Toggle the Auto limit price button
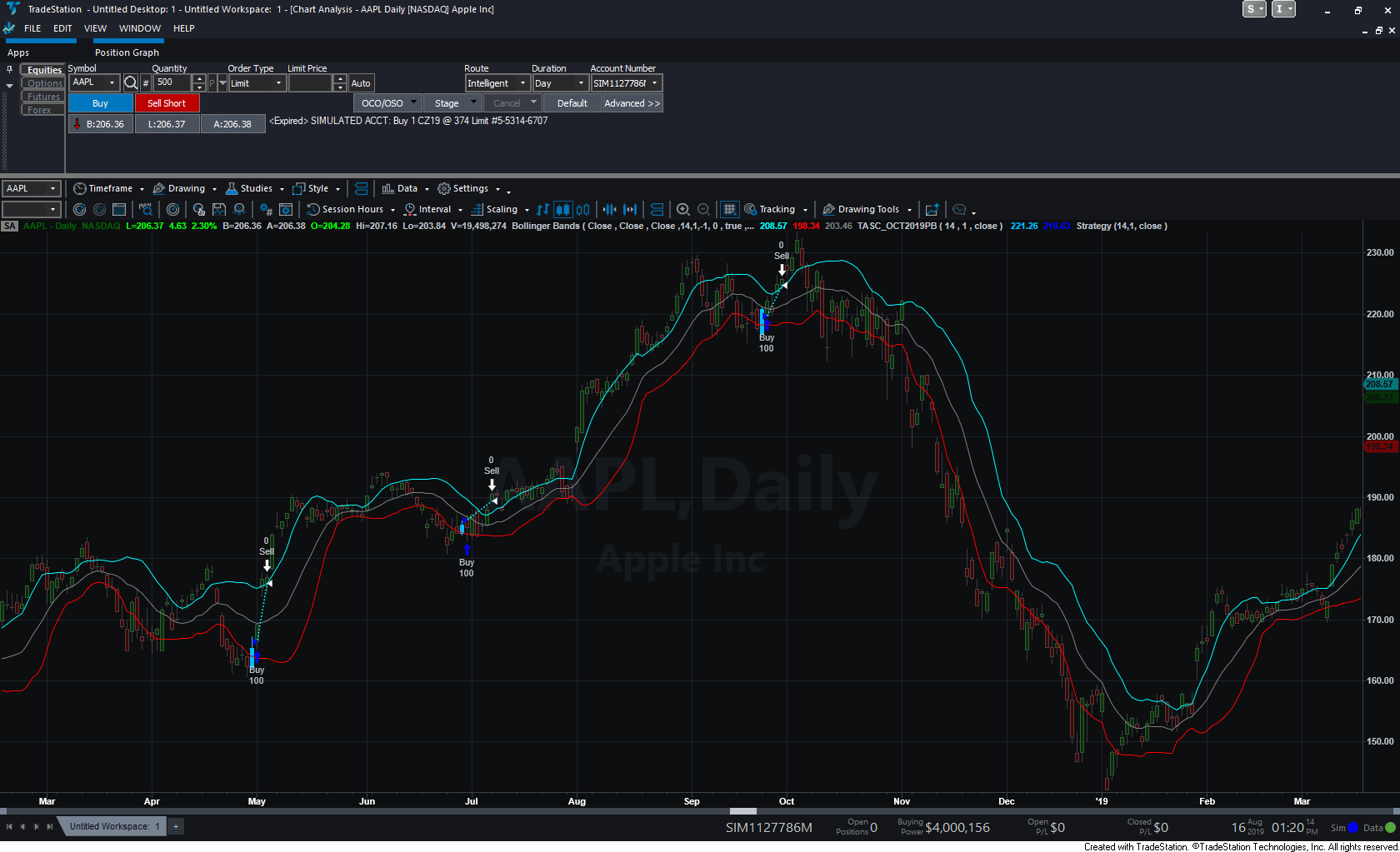1400x852 pixels. pyautogui.click(x=361, y=83)
